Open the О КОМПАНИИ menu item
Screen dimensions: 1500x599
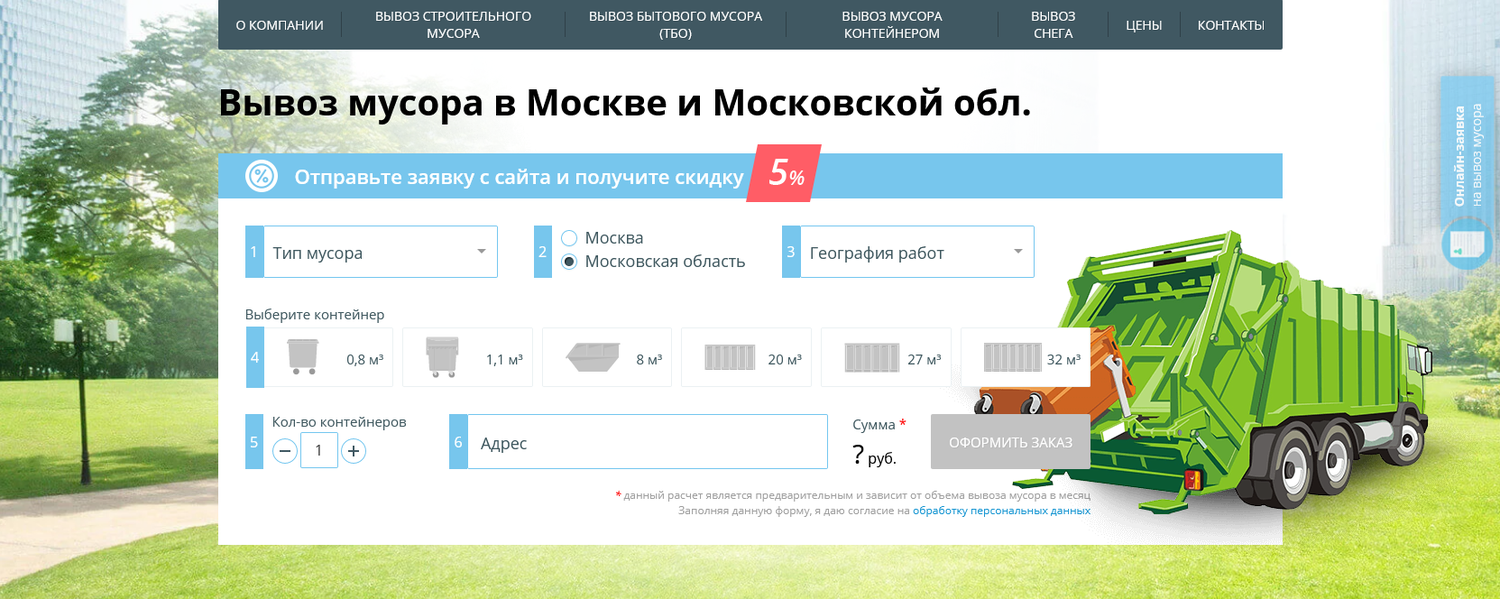[279, 25]
